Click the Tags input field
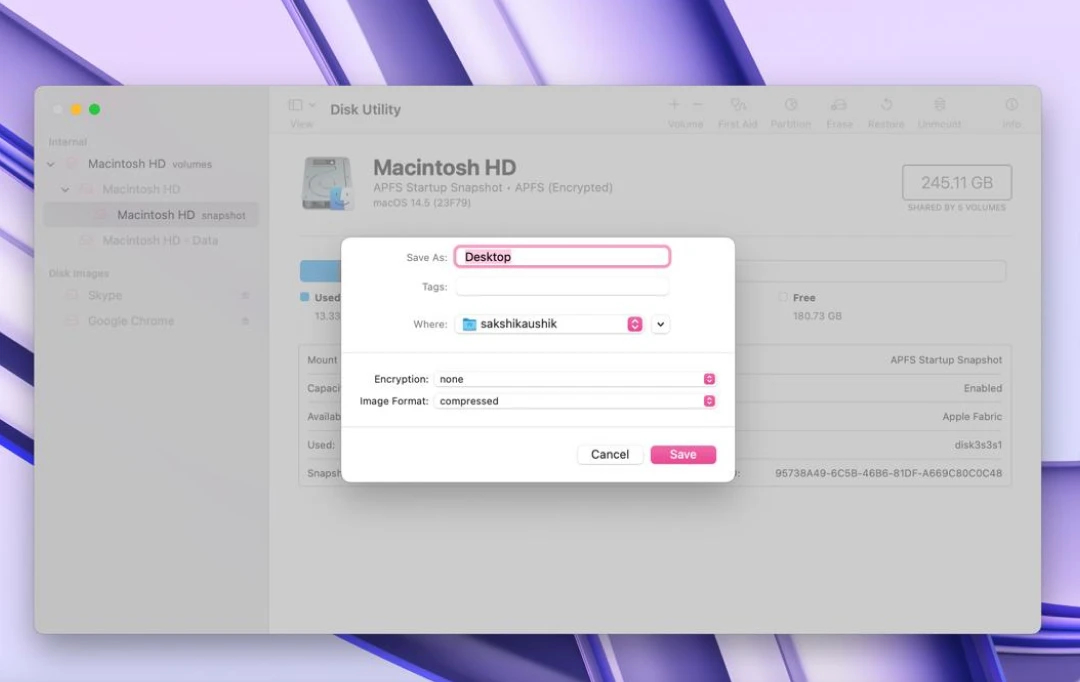Viewport: 1080px width, 682px height. [x=562, y=286]
